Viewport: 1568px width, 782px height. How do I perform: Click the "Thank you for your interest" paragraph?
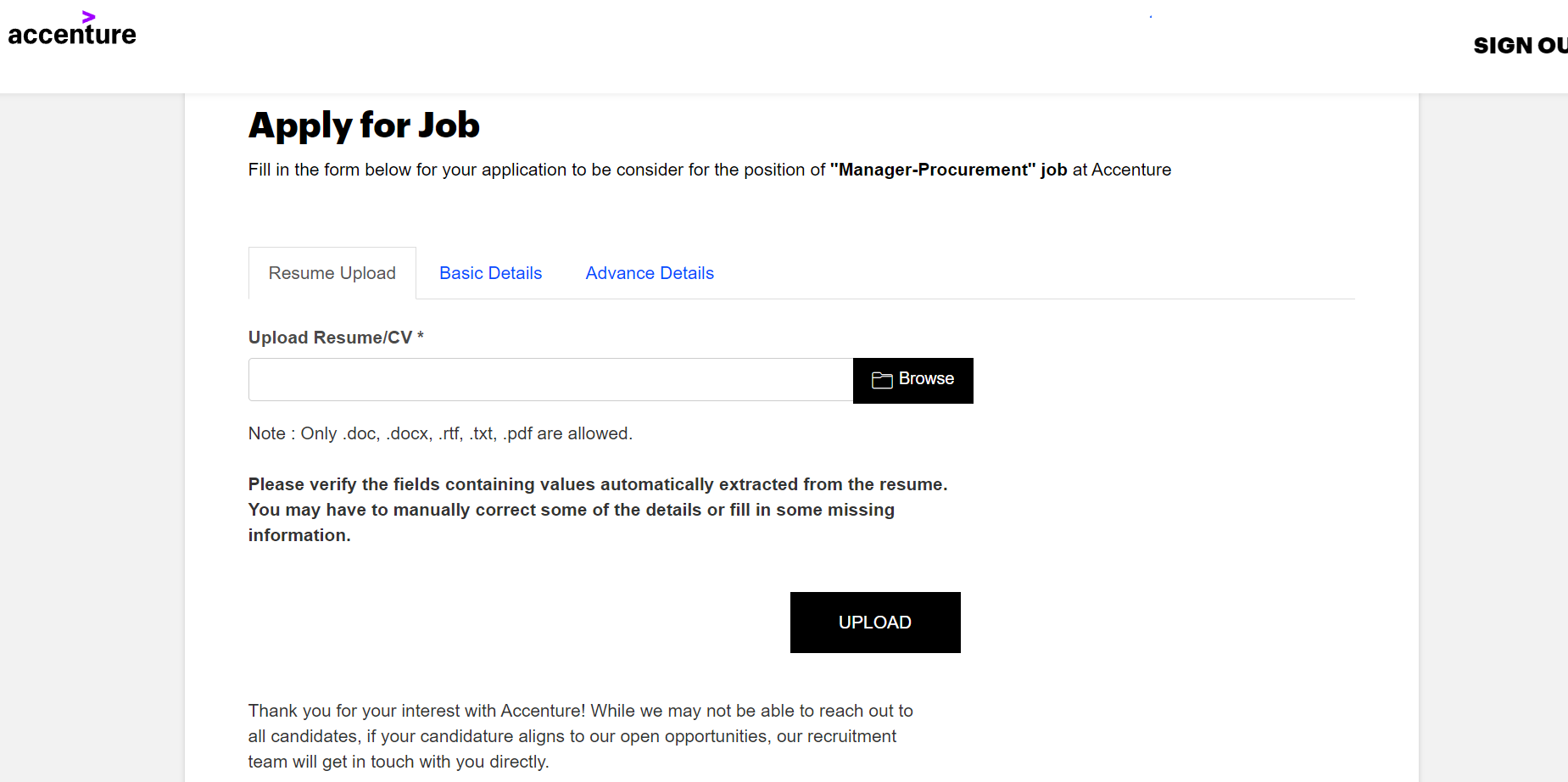[x=580, y=735]
